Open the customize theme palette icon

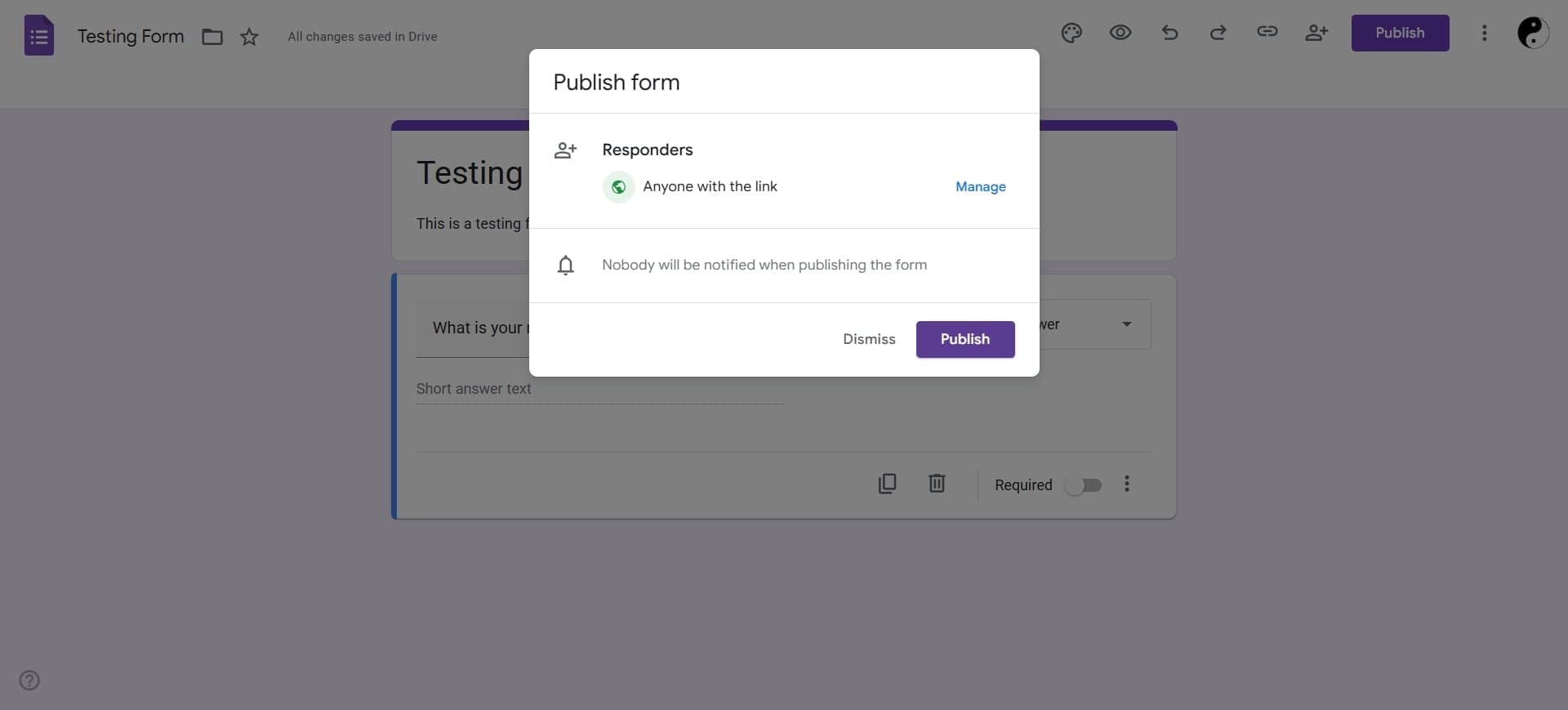point(1071,33)
